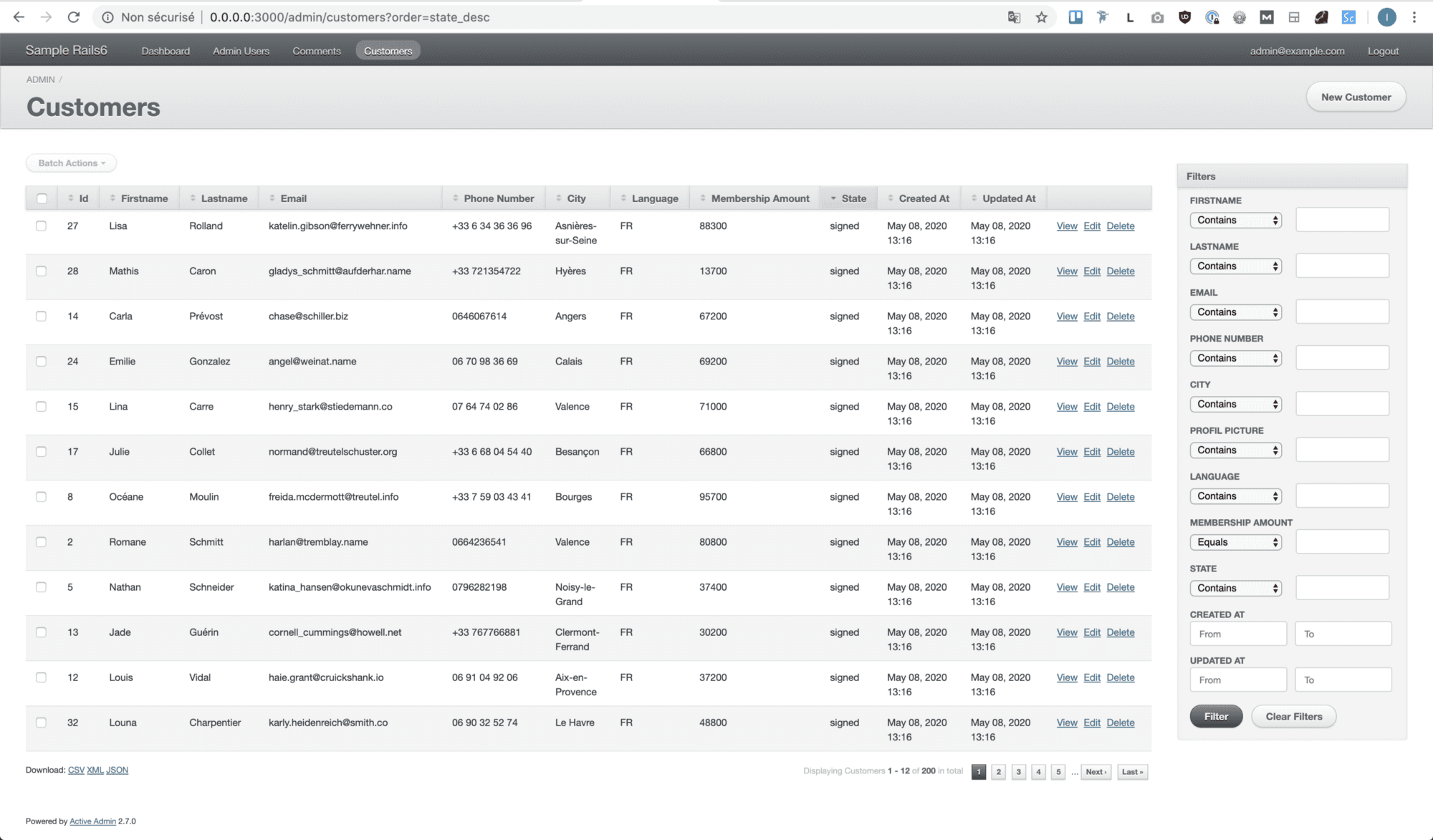Click the New Customer button
Screen dimensions: 1433x840
[1356, 97]
